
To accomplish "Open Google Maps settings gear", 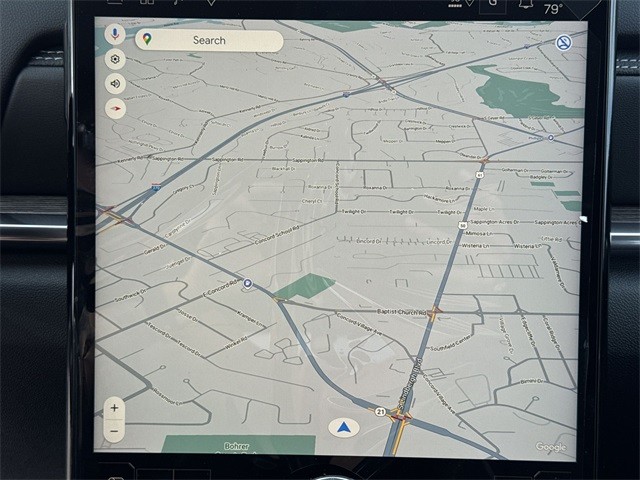I will point(115,60).
